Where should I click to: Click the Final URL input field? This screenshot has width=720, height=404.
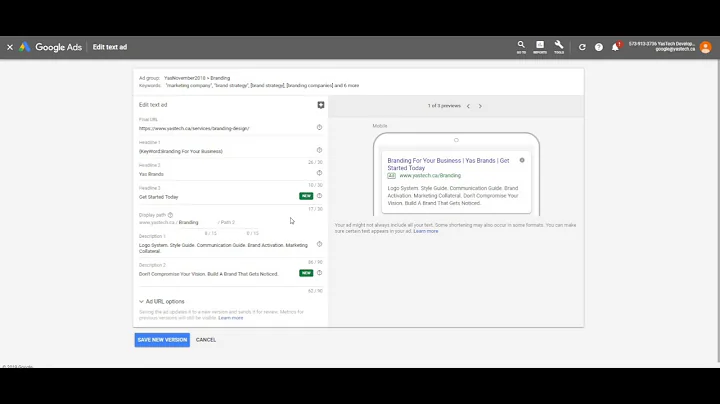(x=227, y=129)
